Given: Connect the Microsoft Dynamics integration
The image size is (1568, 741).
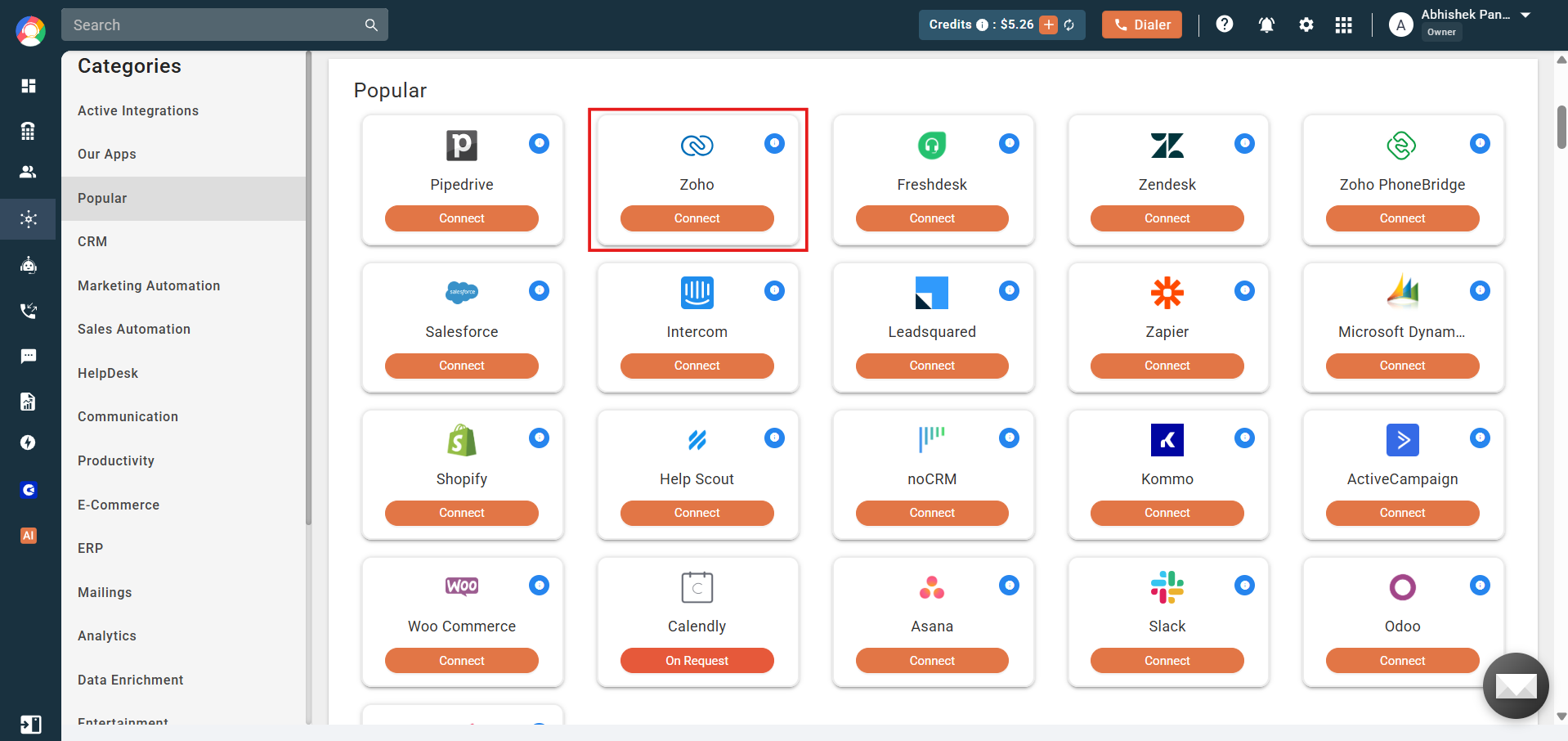Looking at the screenshot, I should (1402, 366).
